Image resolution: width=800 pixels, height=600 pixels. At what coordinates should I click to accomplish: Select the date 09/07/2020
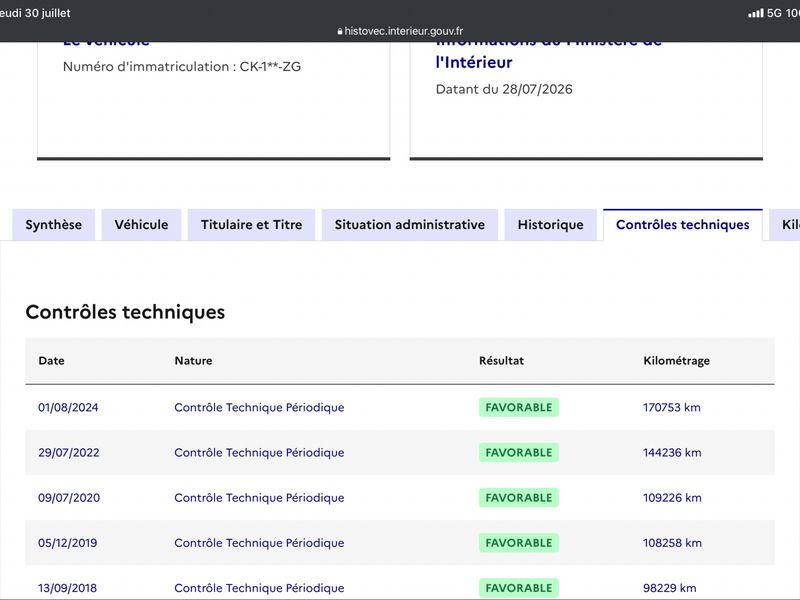click(x=69, y=497)
